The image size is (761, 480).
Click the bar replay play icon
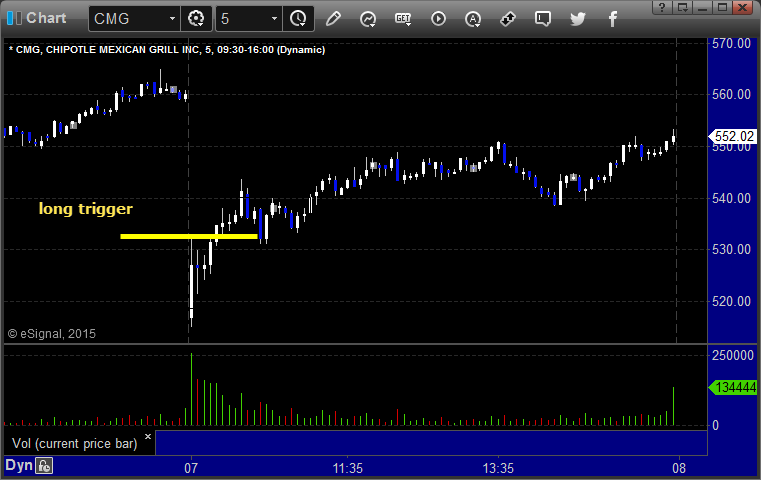click(438, 19)
